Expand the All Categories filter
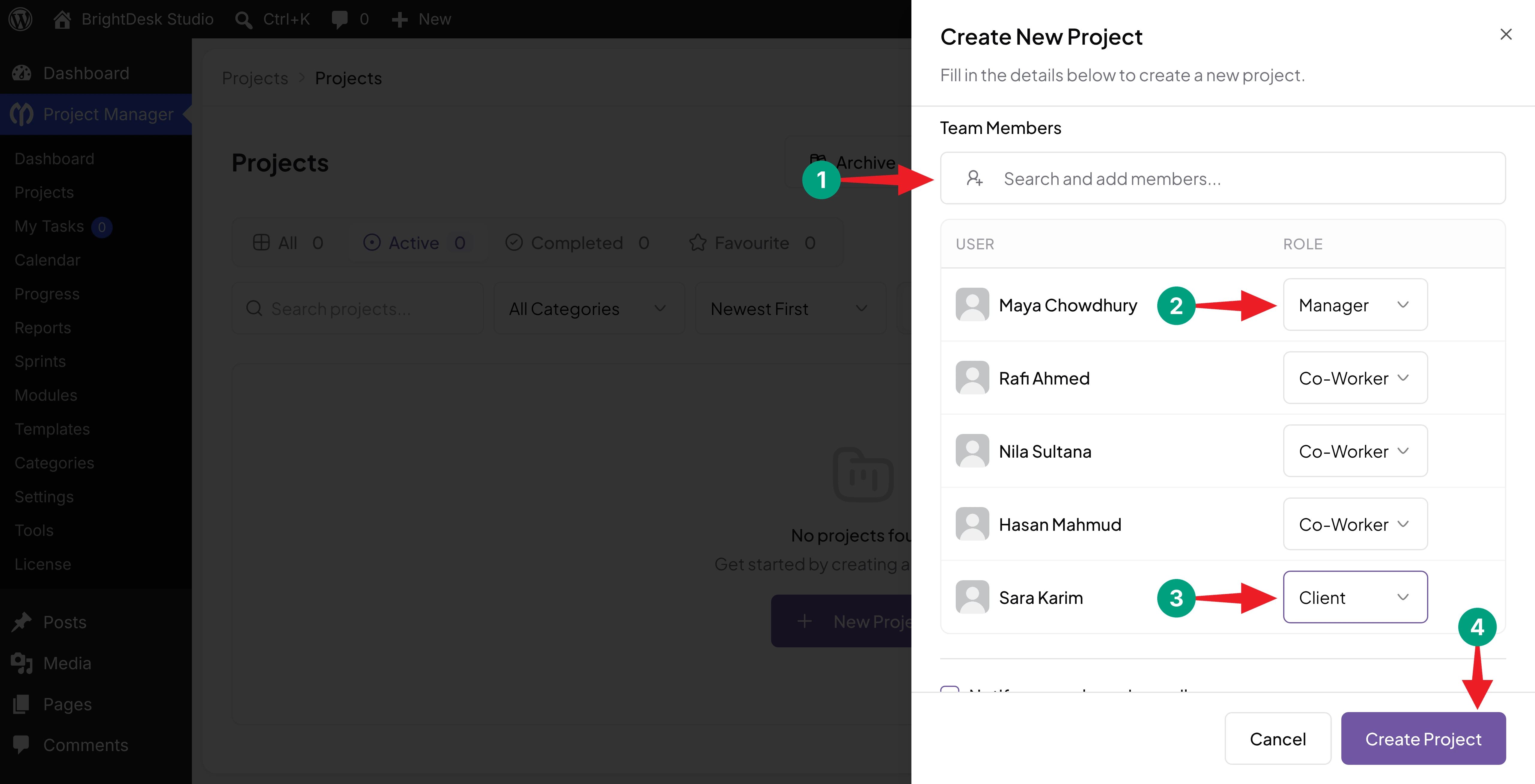 589,309
